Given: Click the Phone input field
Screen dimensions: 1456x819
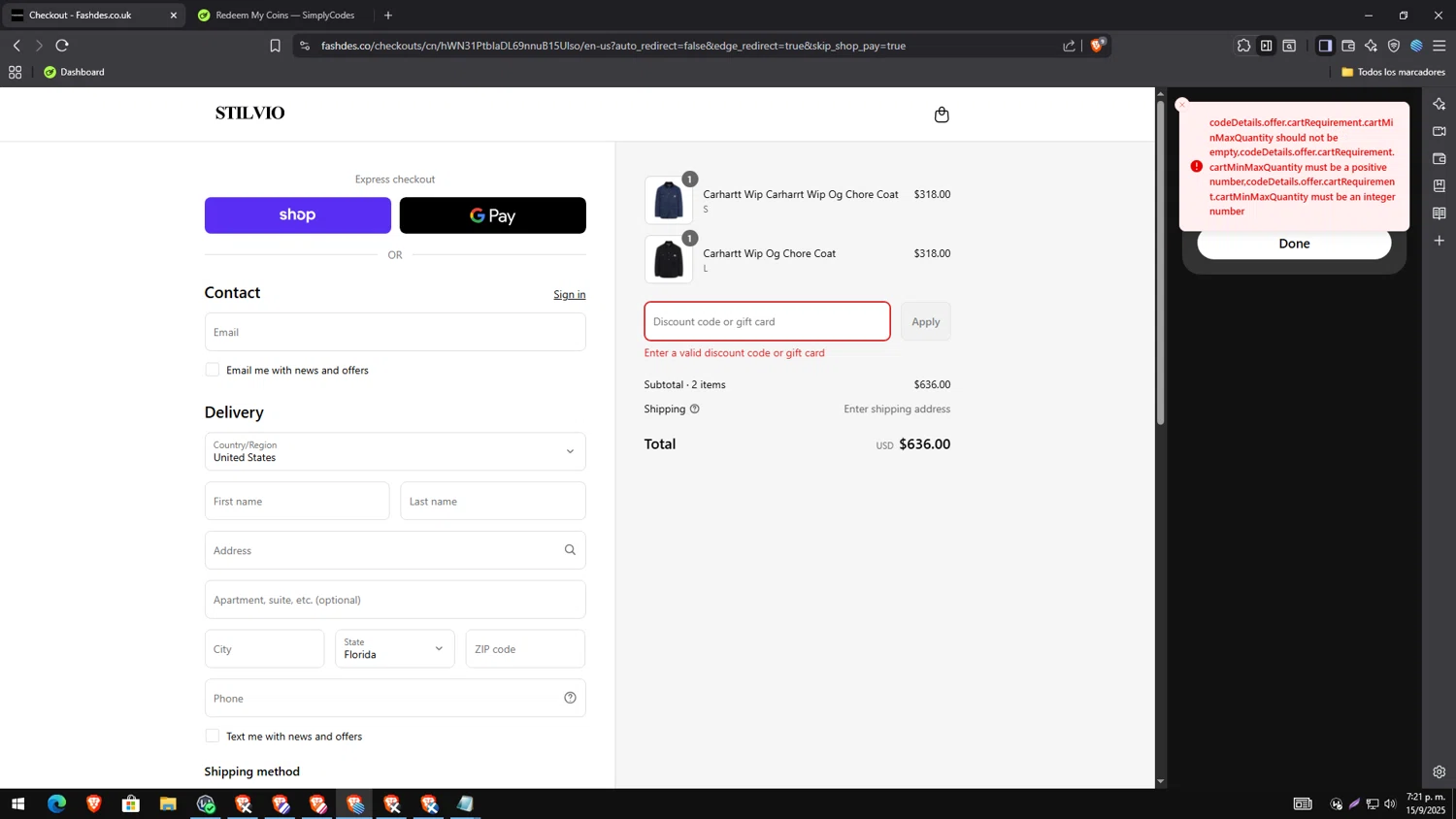Looking at the screenshot, I should click(395, 698).
